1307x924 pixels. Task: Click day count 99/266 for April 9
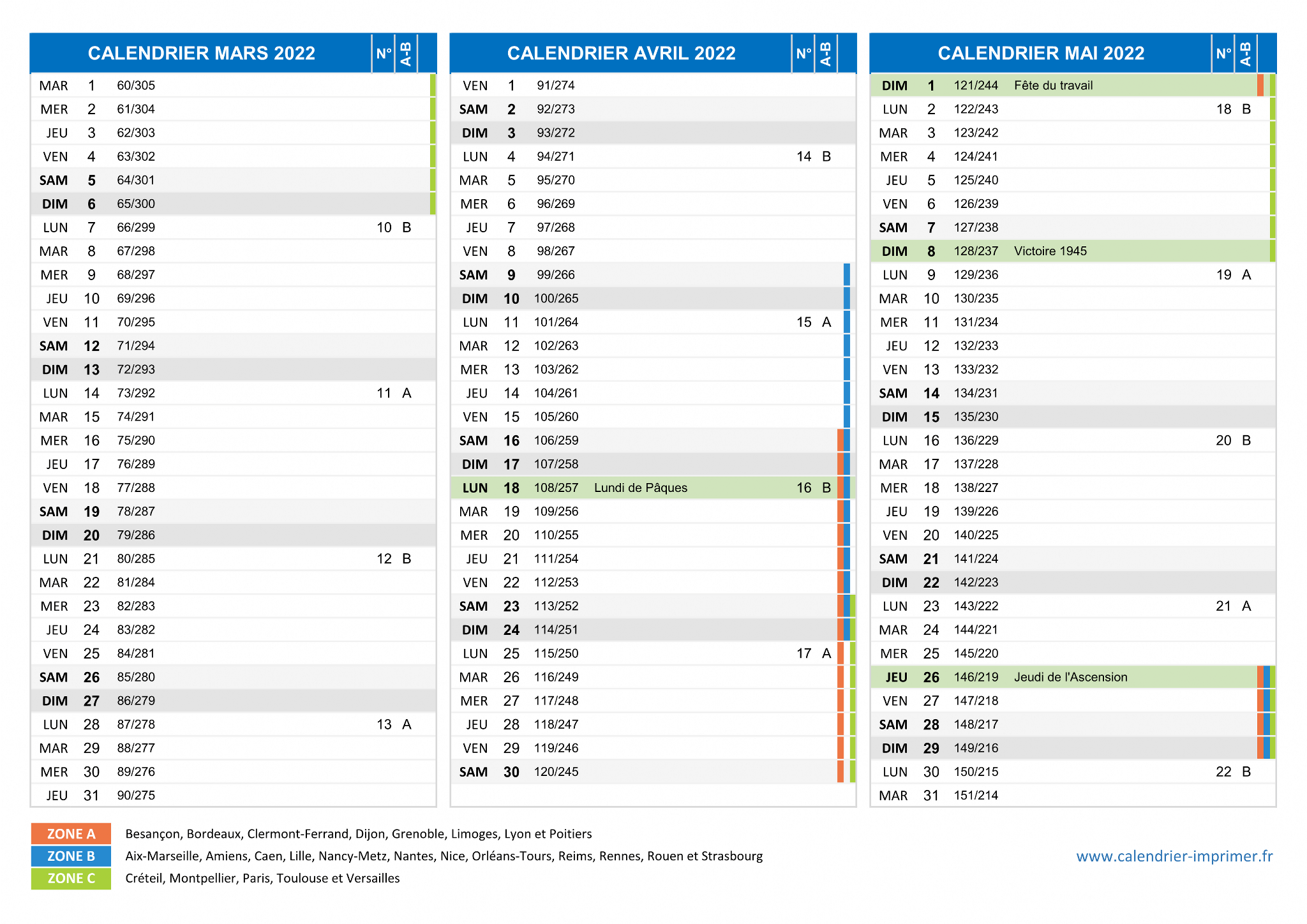pyautogui.click(x=556, y=274)
